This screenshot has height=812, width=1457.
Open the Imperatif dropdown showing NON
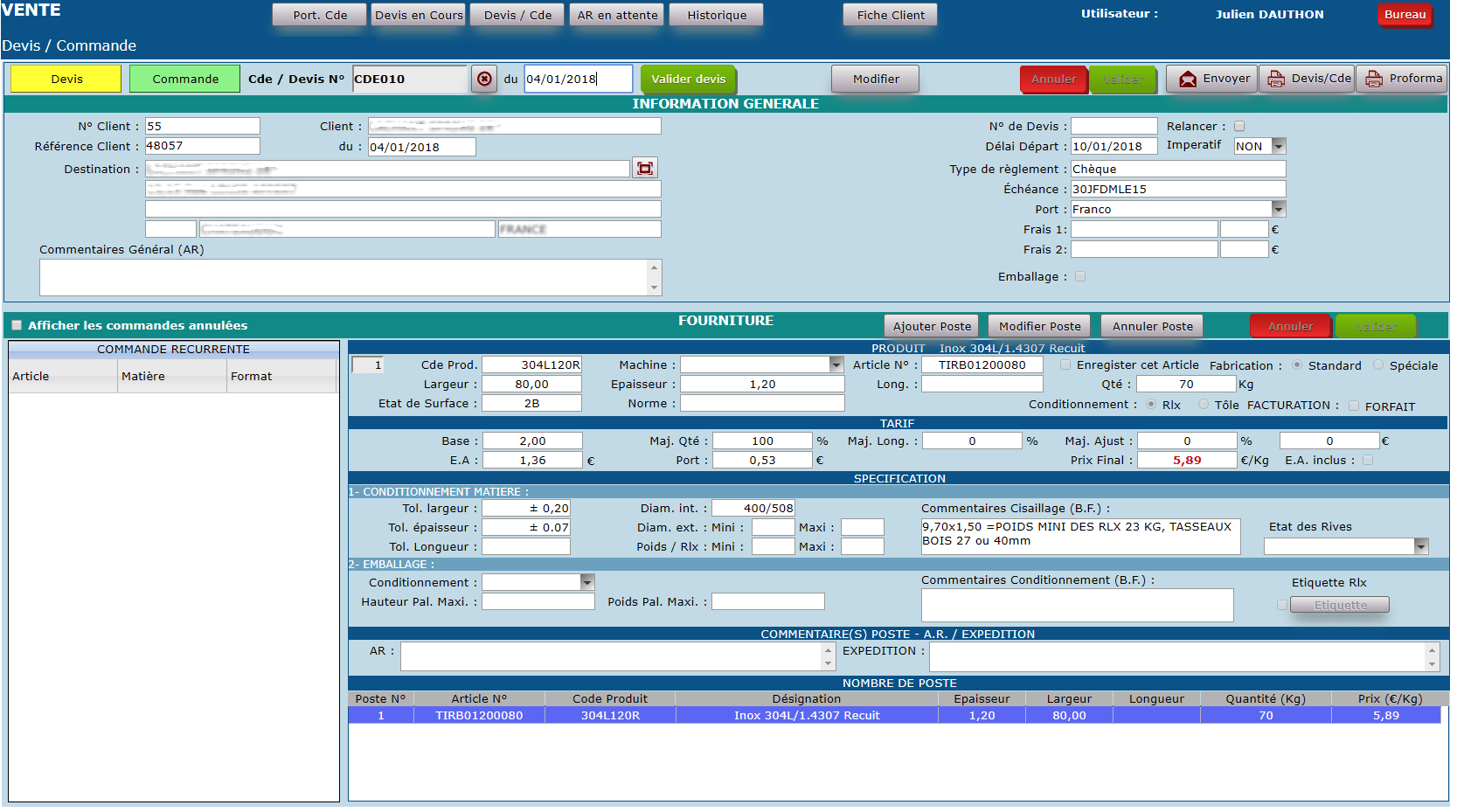[x=1279, y=146]
